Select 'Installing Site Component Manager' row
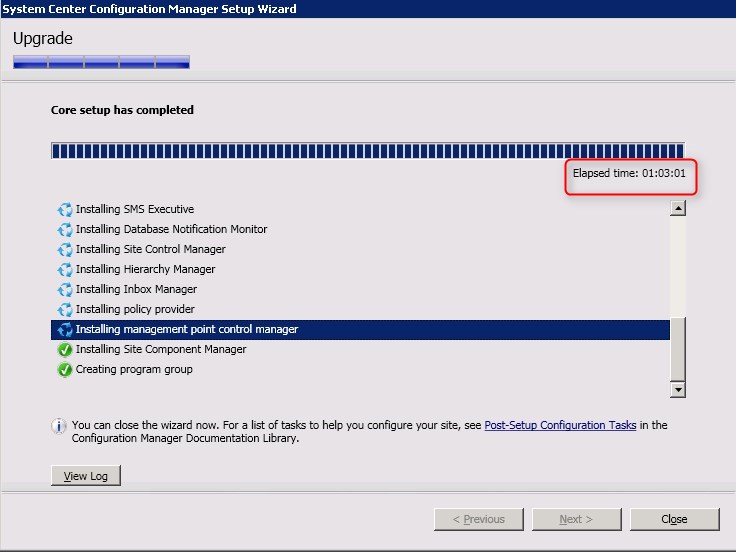The width and height of the screenshot is (736, 552). pyautogui.click(x=360, y=350)
